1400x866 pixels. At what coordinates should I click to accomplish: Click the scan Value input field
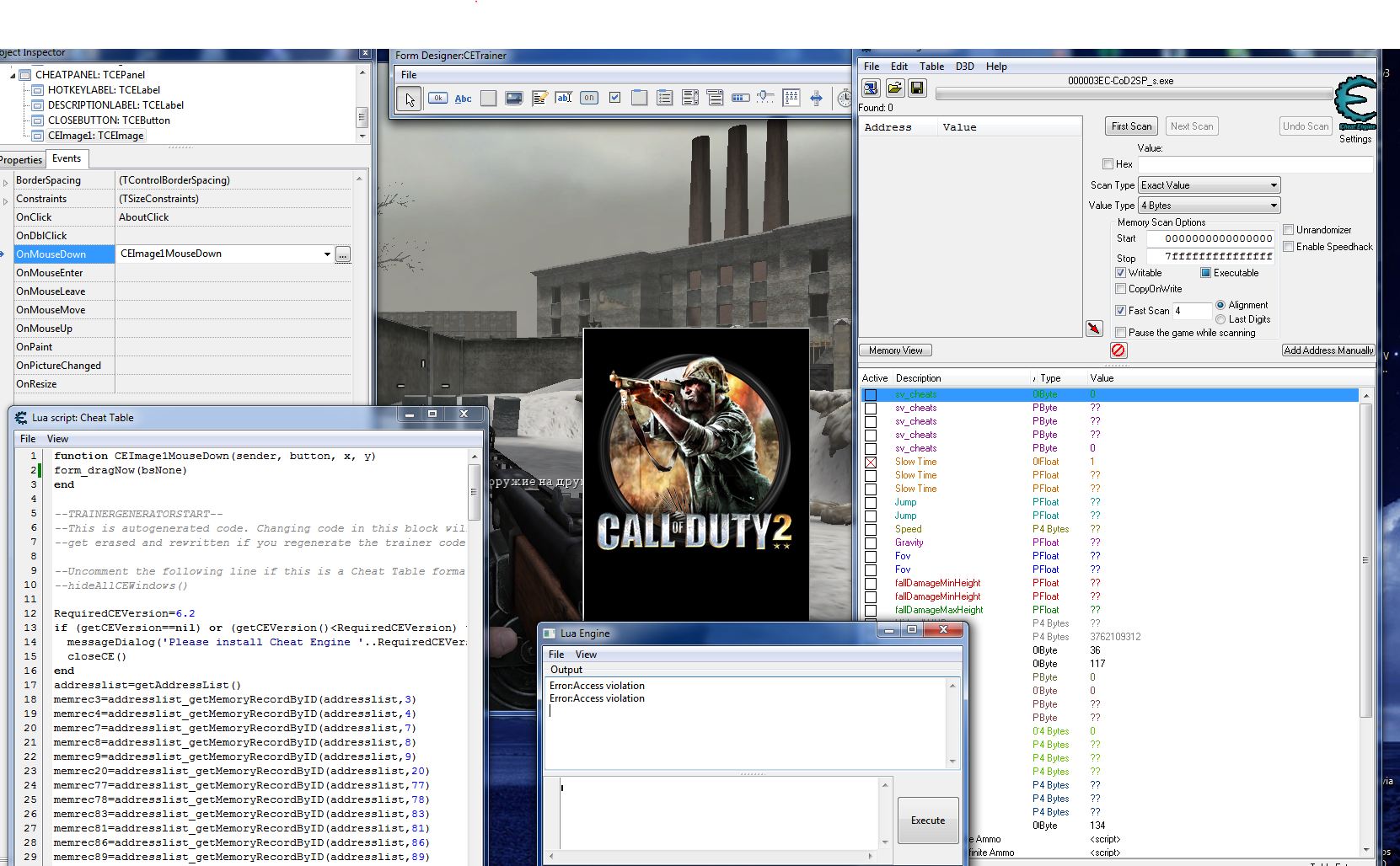[1254, 164]
